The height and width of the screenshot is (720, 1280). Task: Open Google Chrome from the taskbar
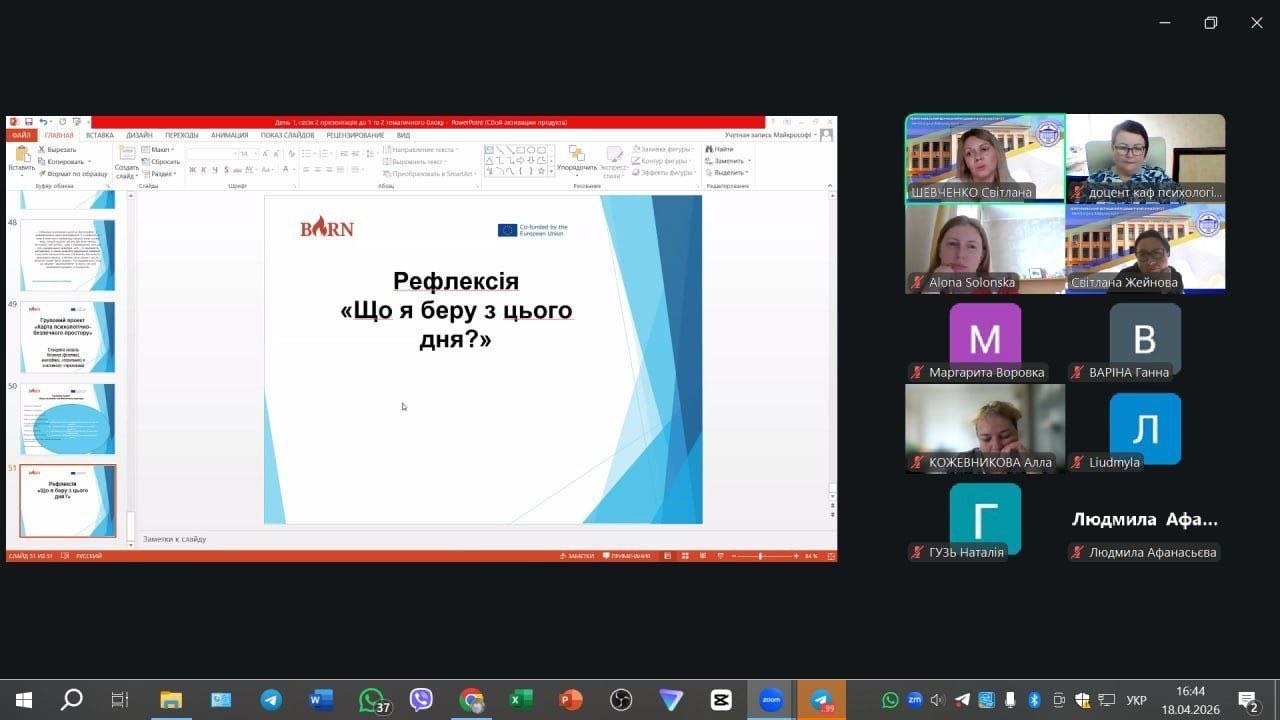coord(471,700)
